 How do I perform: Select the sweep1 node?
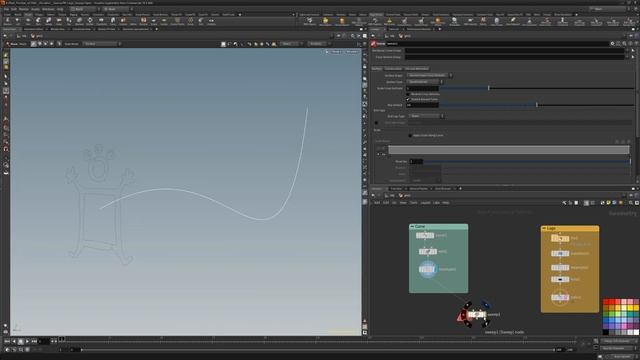point(476,314)
